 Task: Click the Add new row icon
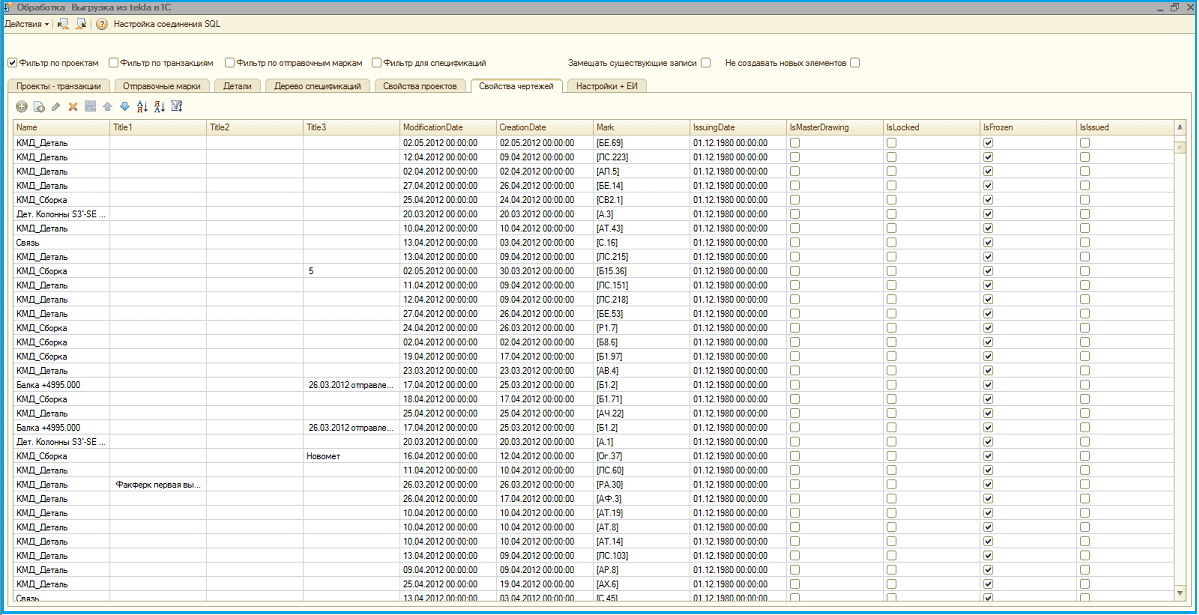[22, 106]
